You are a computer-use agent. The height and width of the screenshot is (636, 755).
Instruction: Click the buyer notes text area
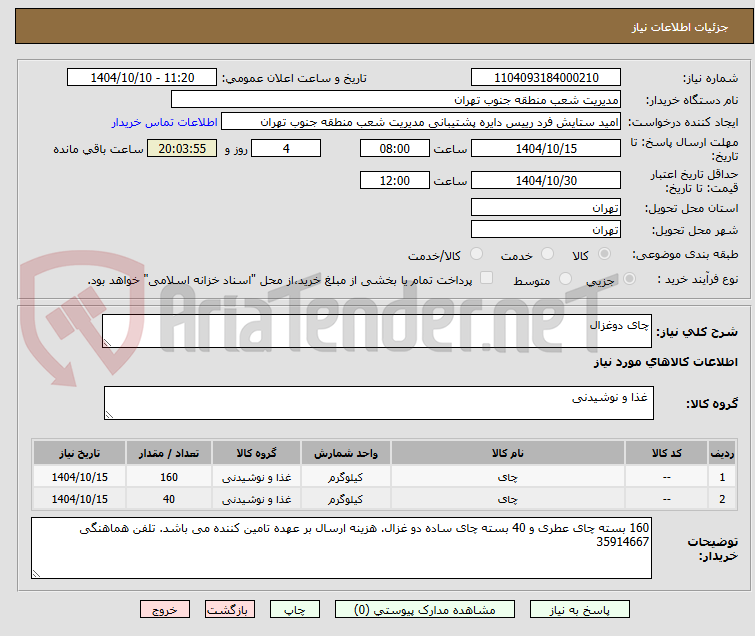[341, 548]
